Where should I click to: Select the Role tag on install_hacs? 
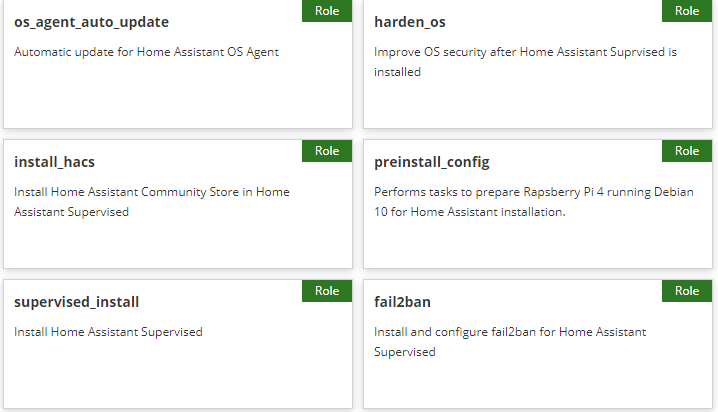click(327, 151)
